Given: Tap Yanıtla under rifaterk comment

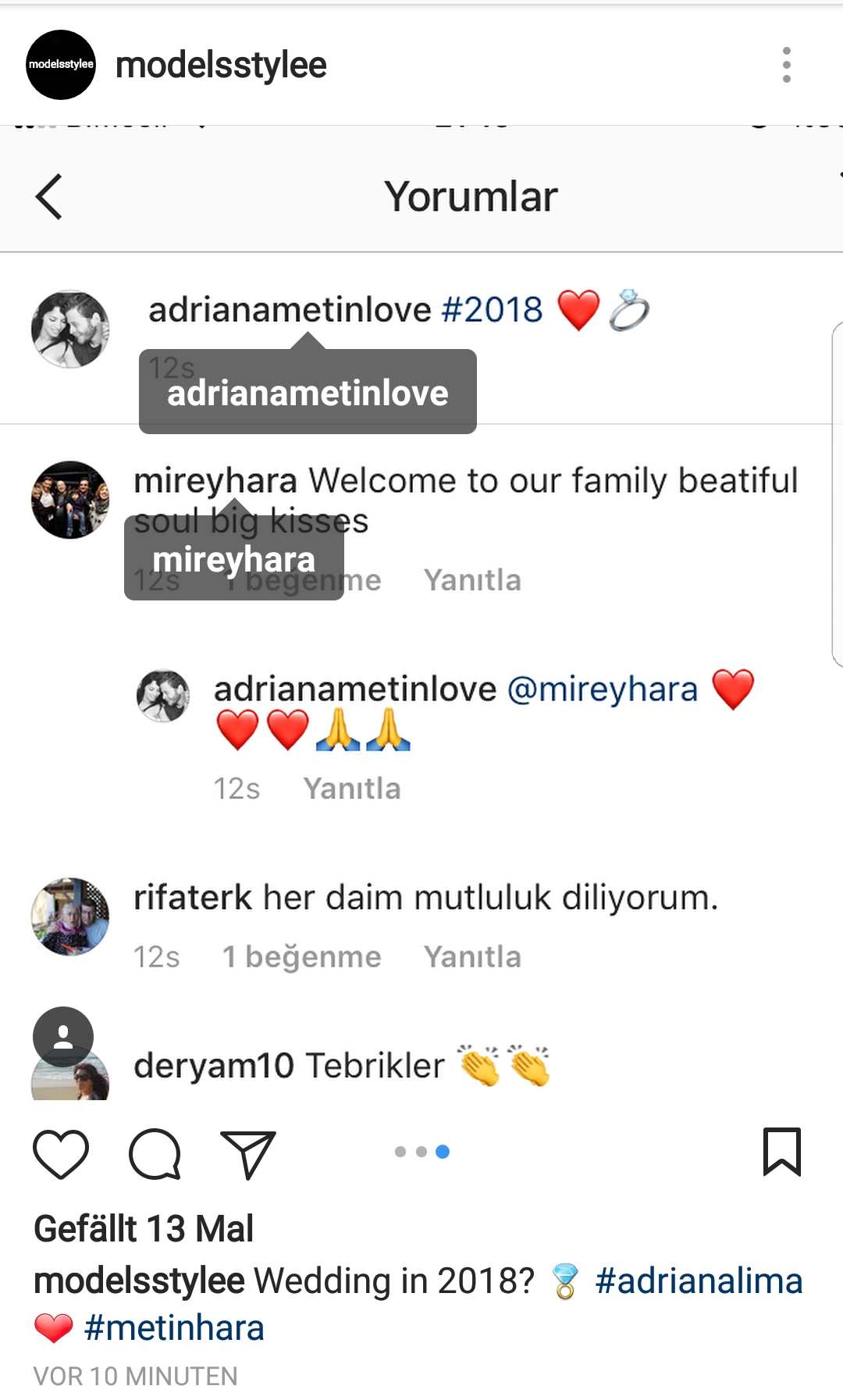Looking at the screenshot, I should [472, 956].
